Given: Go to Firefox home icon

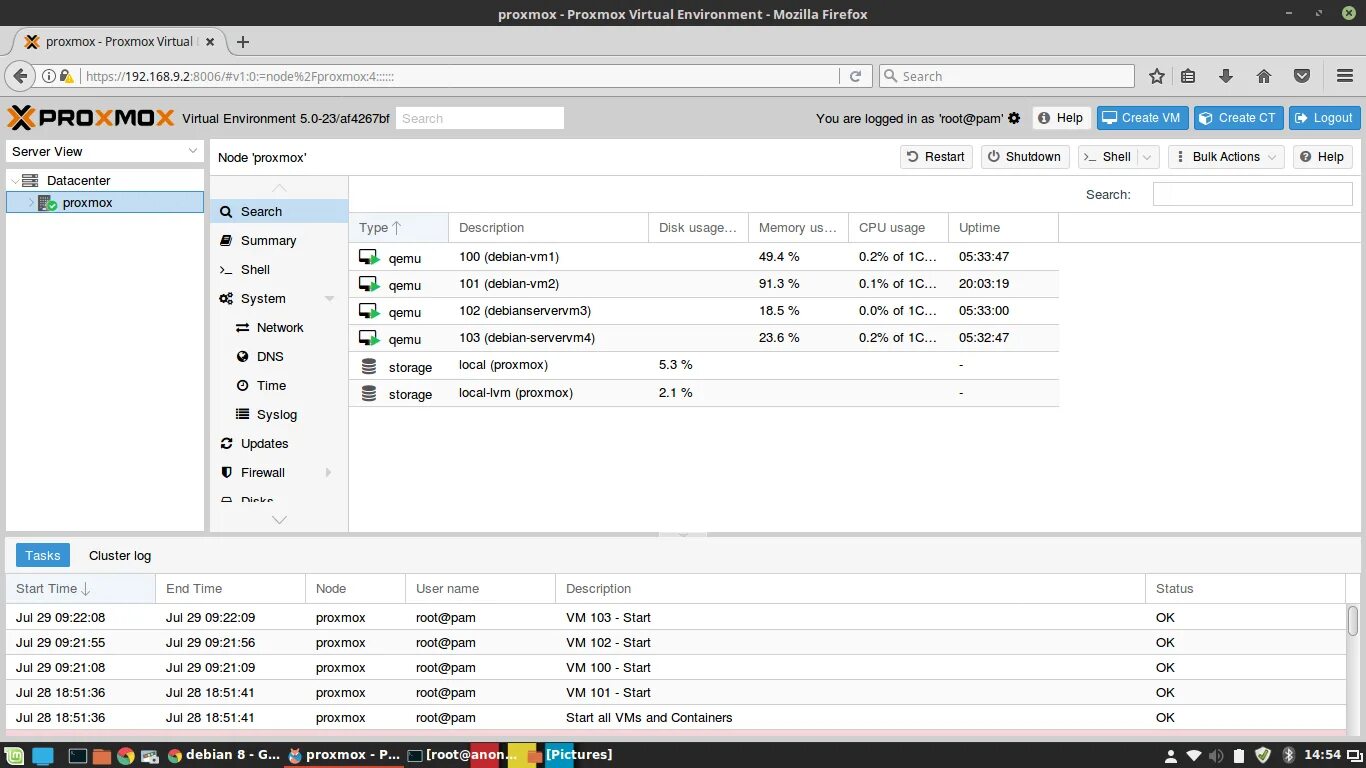Looking at the screenshot, I should tap(1264, 76).
